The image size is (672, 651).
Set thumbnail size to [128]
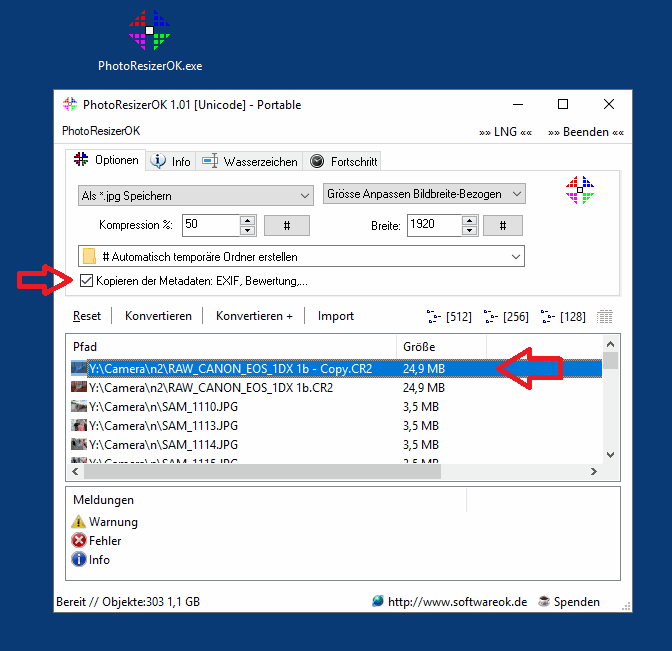[563, 317]
